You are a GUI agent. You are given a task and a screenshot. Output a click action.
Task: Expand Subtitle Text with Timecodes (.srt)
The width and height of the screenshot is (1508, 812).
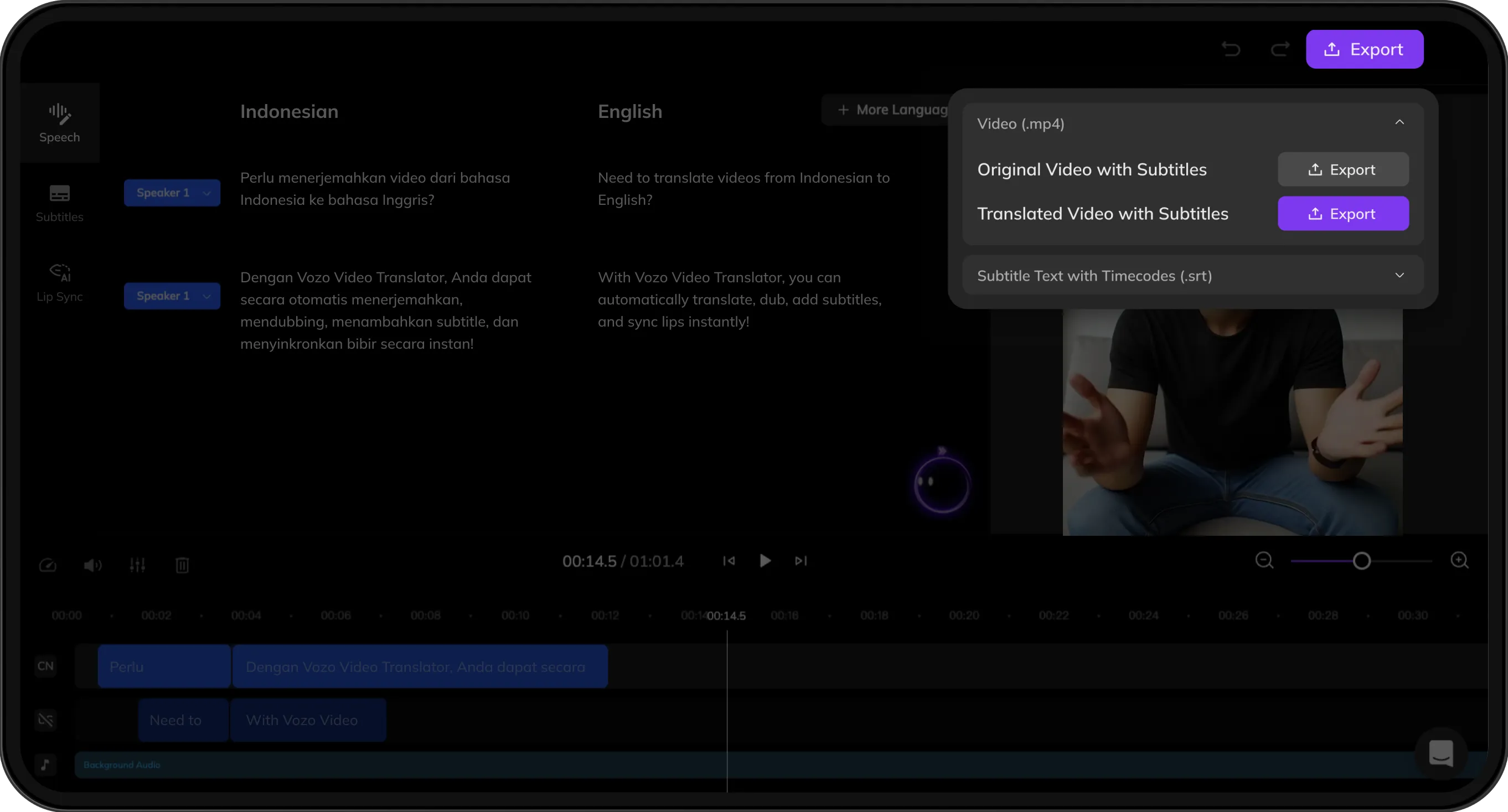point(1192,276)
